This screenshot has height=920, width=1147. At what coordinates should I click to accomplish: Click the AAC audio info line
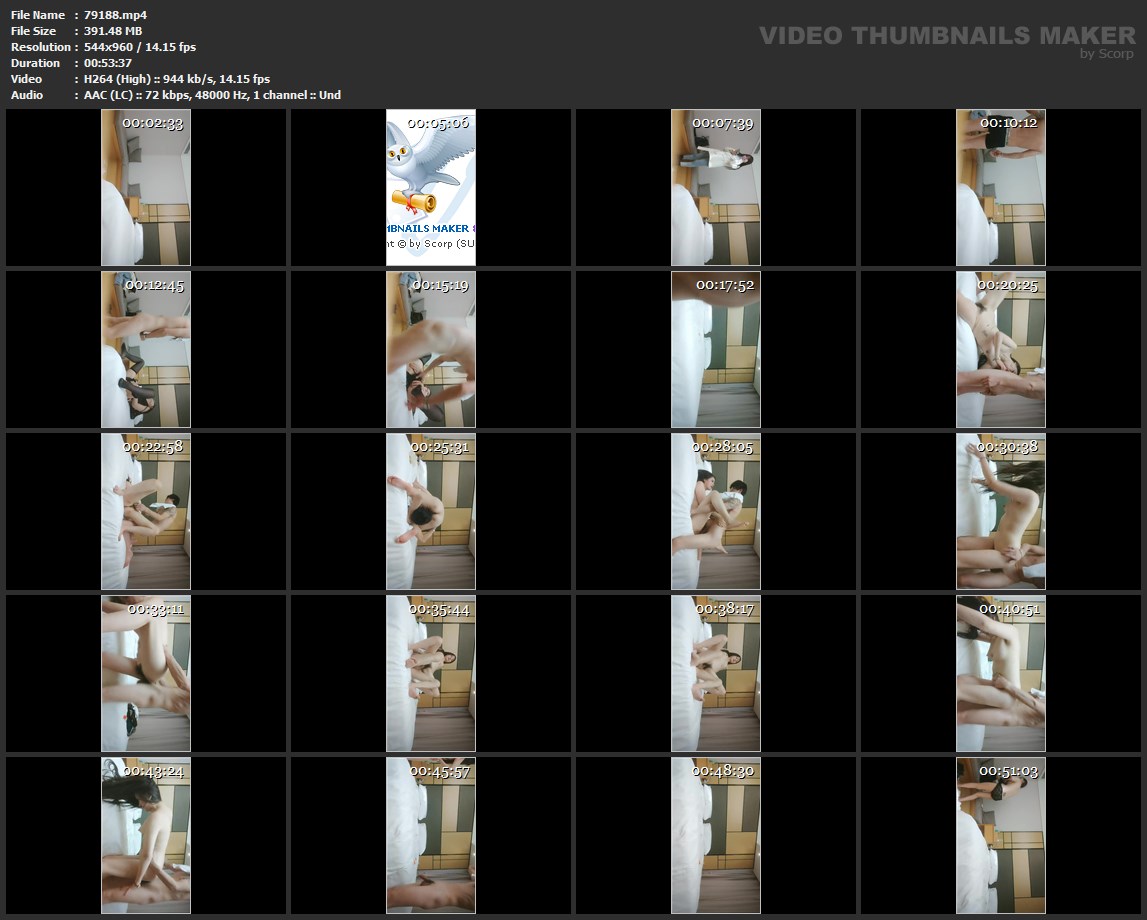[212, 95]
